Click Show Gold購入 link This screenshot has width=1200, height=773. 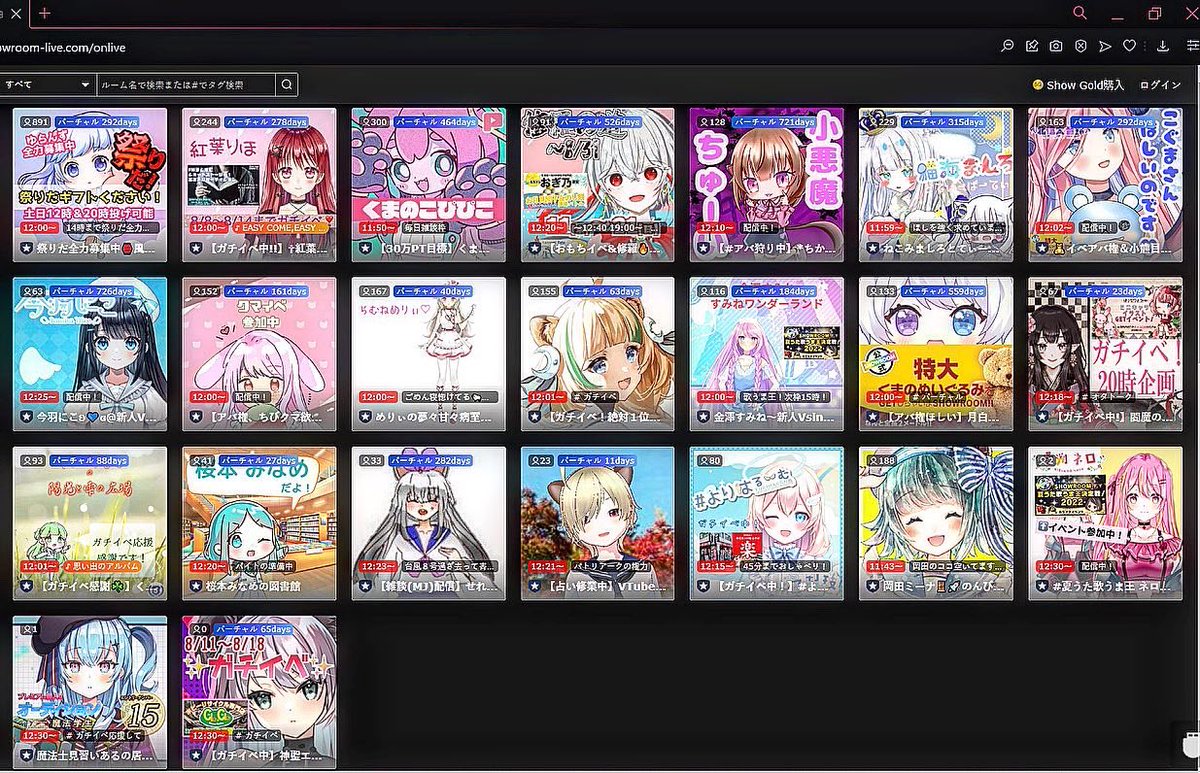click(1085, 85)
